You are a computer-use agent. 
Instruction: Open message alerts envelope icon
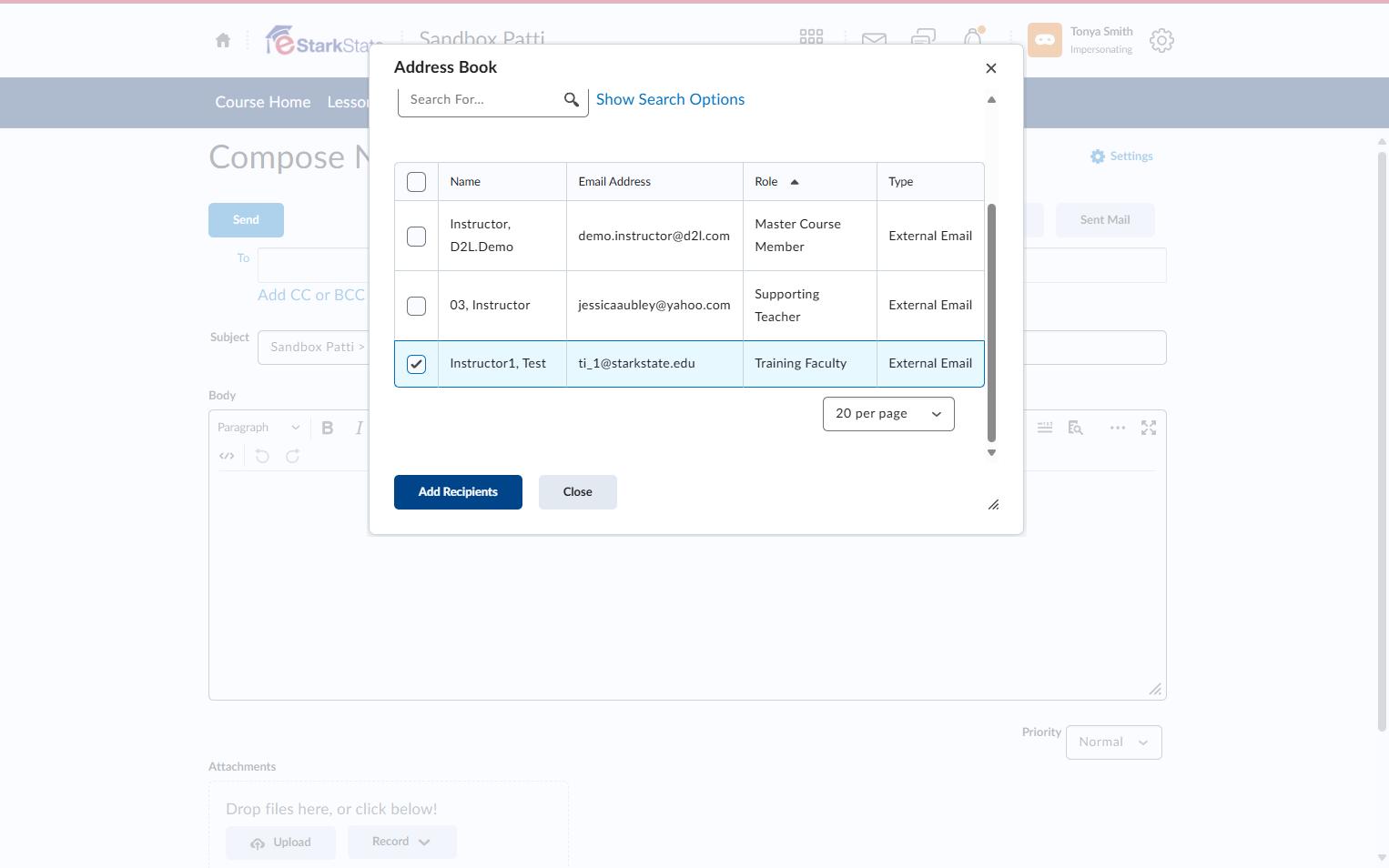[x=874, y=39]
